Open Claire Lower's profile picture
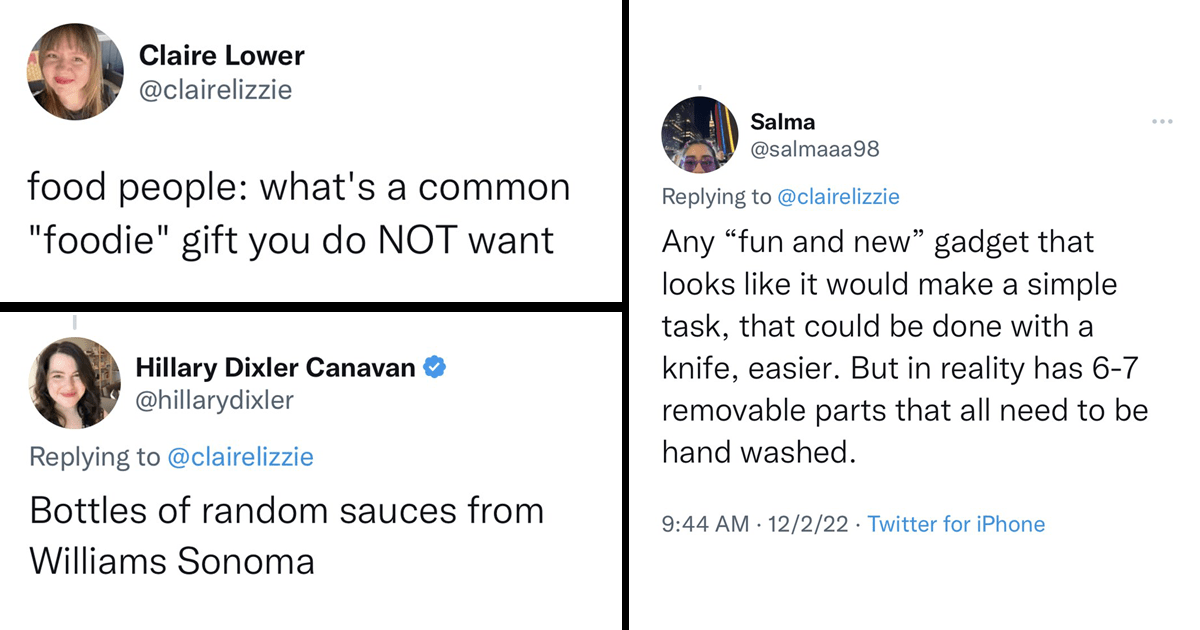The height and width of the screenshot is (630, 1200). tap(75, 73)
